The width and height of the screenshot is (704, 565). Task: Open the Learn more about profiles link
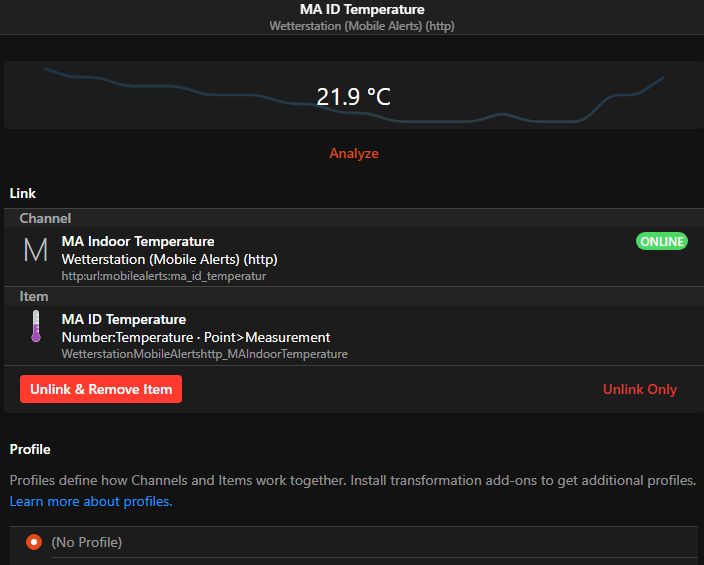click(91, 501)
